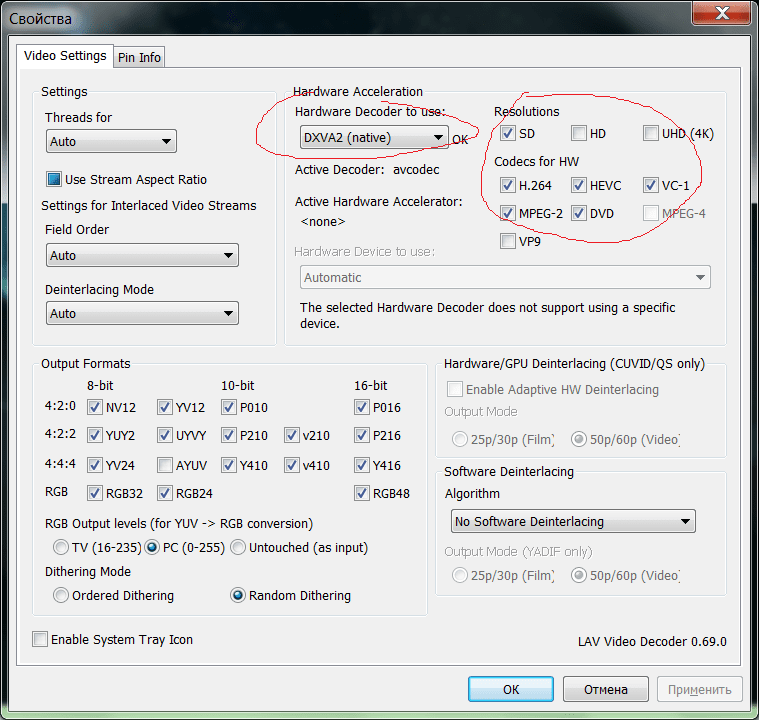Toggle Use Stream Aspect Ratio checkbox
Image resolution: width=759 pixels, height=720 pixels.
click(55, 180)
